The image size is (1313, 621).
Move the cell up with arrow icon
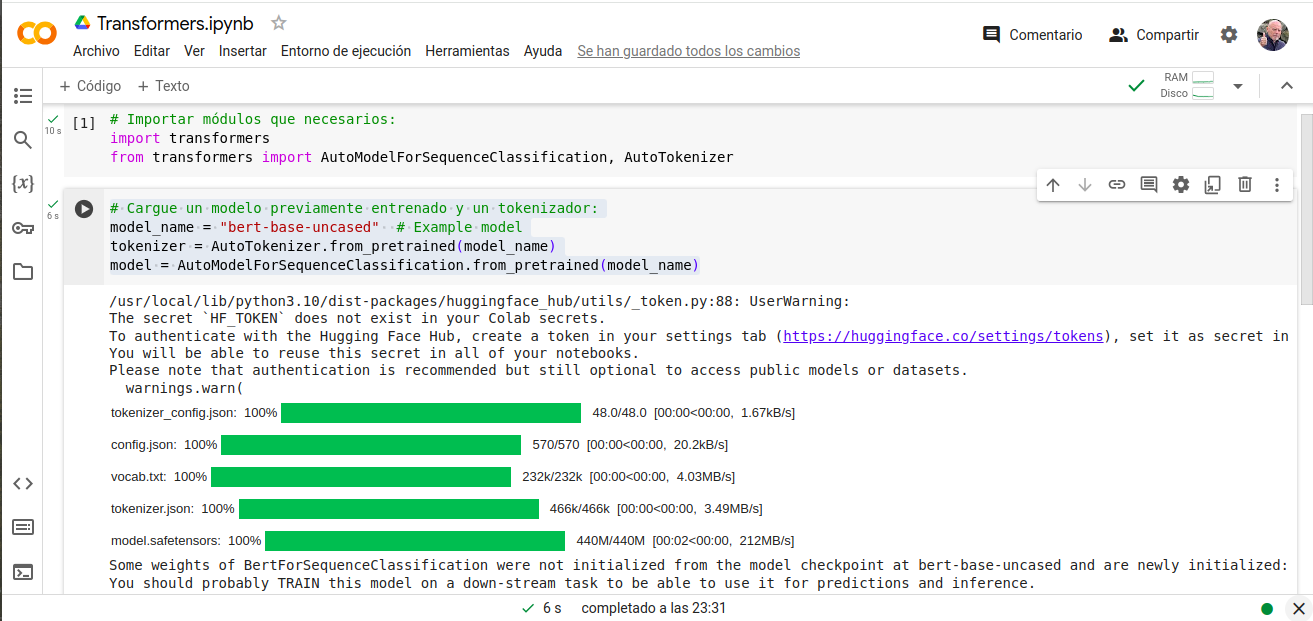(x=1053, y=185)
